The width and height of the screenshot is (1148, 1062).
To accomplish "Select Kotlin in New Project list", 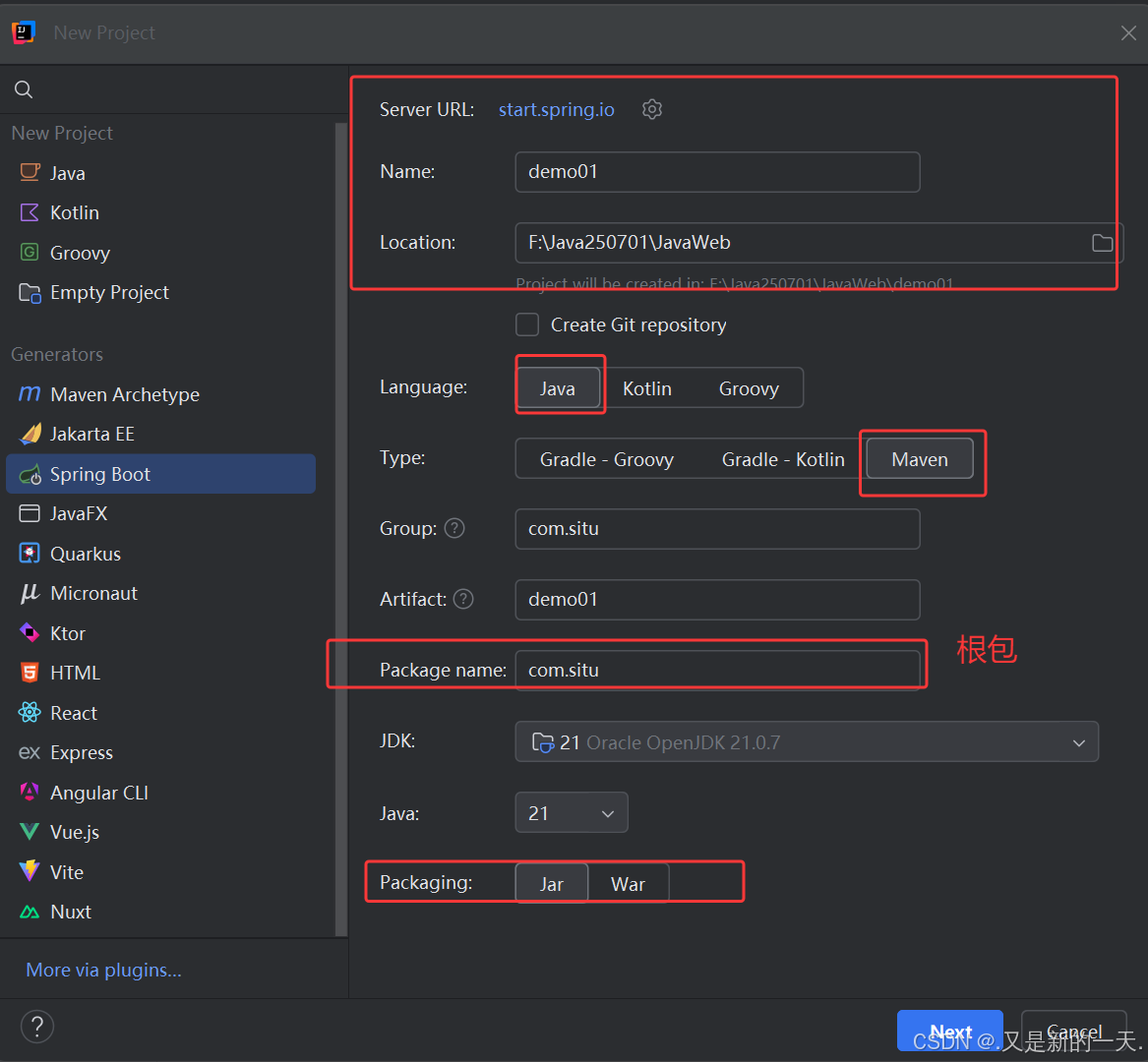I will point(160,212).
